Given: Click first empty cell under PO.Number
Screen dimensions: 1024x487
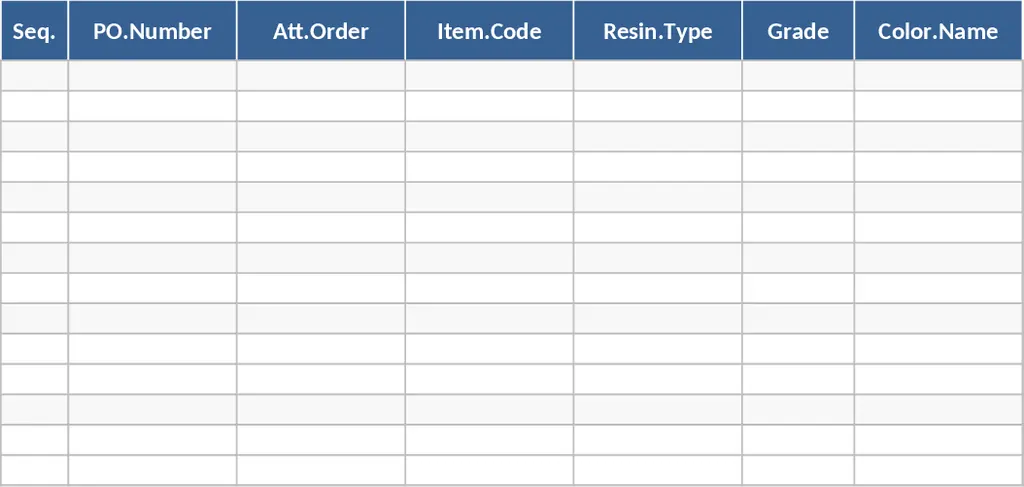Looking at the screenshot, I should [x=152, y=76].
